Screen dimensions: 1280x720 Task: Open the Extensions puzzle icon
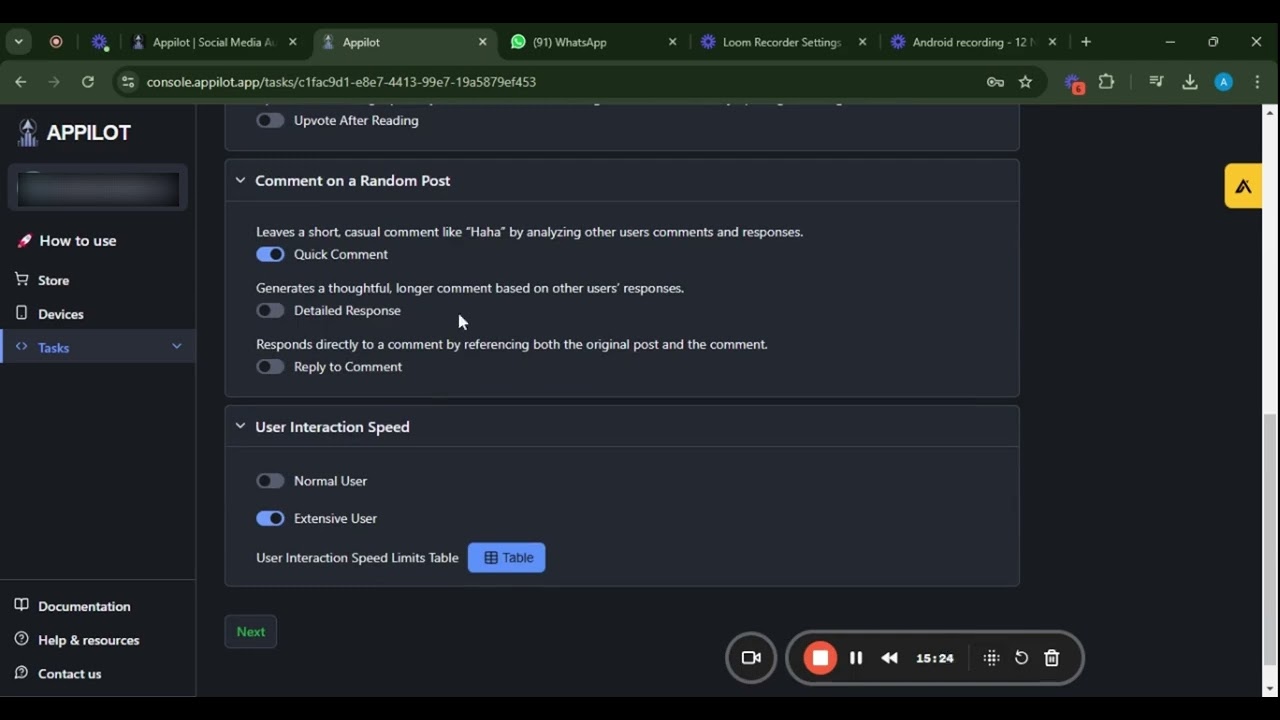(1106, 82)
